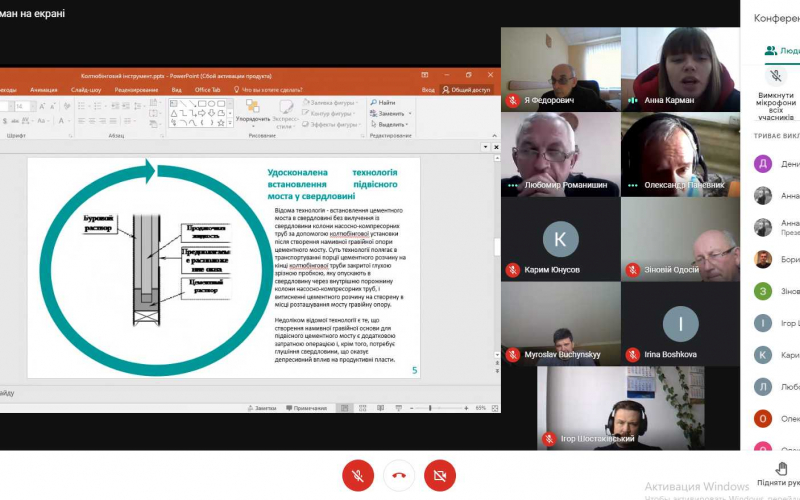Leave the call using the hang-up button
800x500 pixels.
point(399,475)
